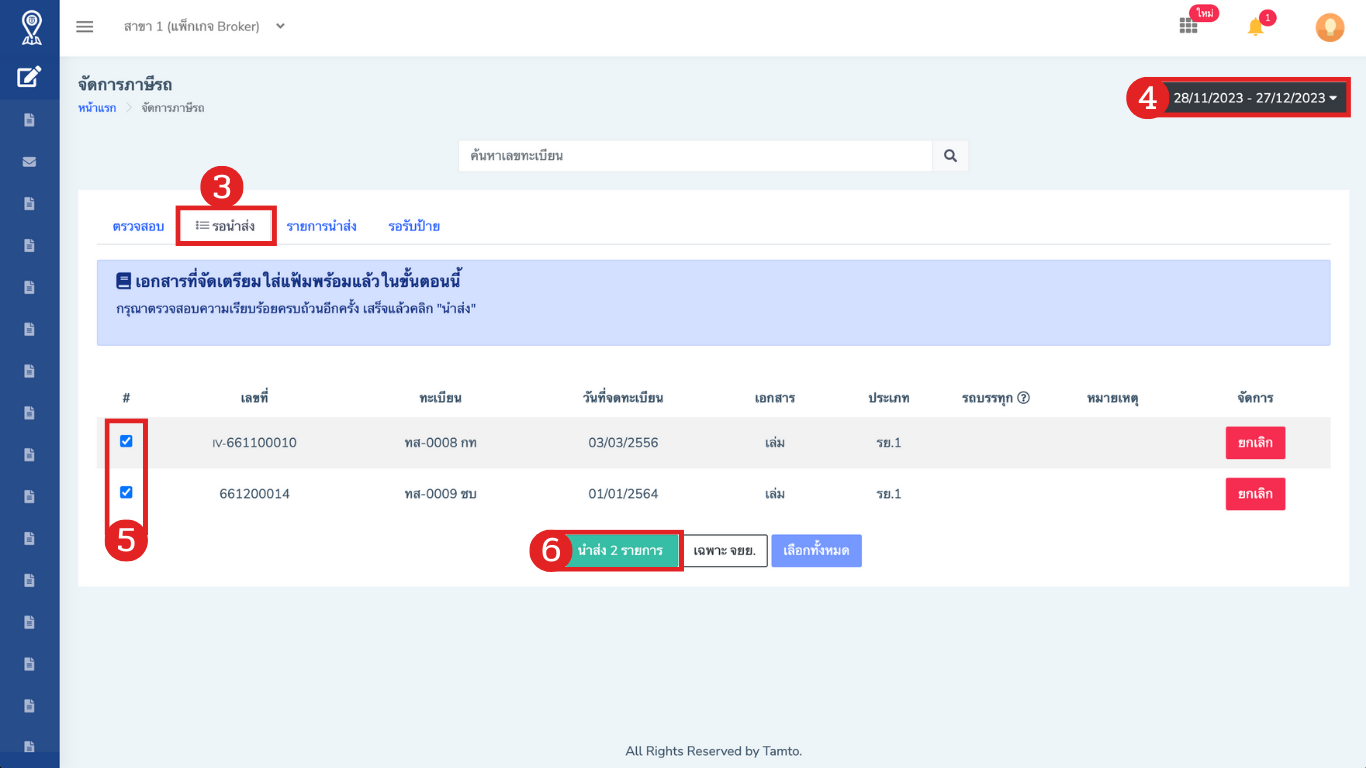
Task: Click the วันที่จดทะเบียน column header
Action: pos(623,398)
